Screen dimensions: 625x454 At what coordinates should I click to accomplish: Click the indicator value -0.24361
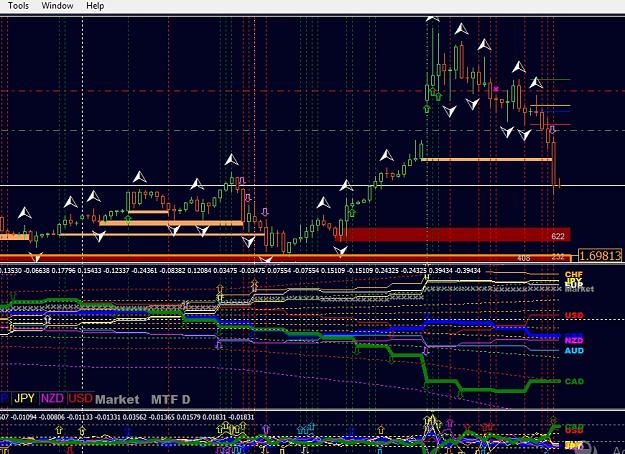(145, 271)
